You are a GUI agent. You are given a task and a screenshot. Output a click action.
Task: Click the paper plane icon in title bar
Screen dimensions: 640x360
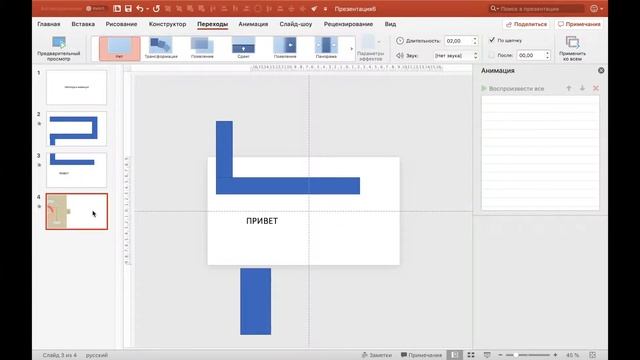pos(314,9)
